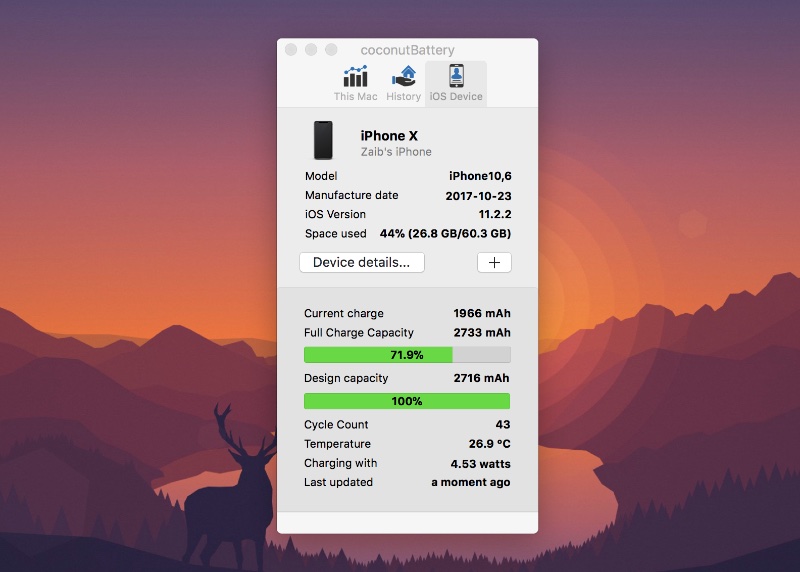Click the Cycle Count label
800x572 pixels.
pos(336,425)
